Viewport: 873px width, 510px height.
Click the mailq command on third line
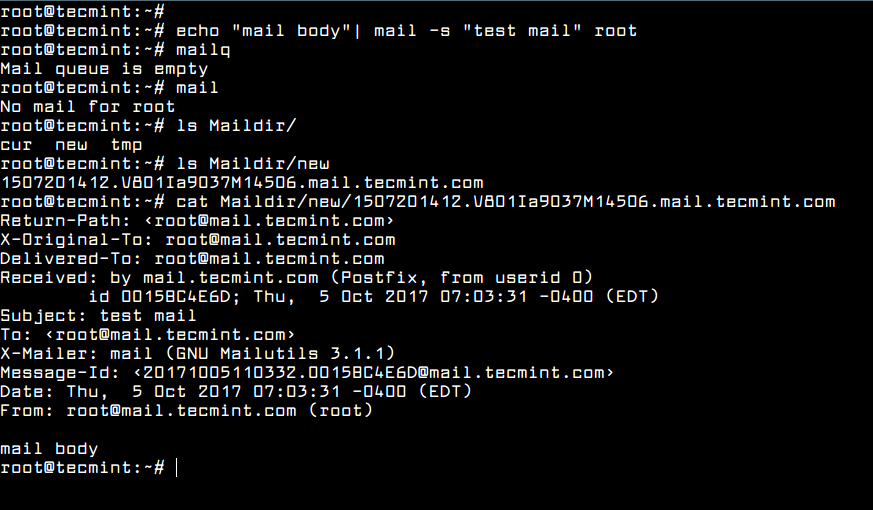click(203, 50)
